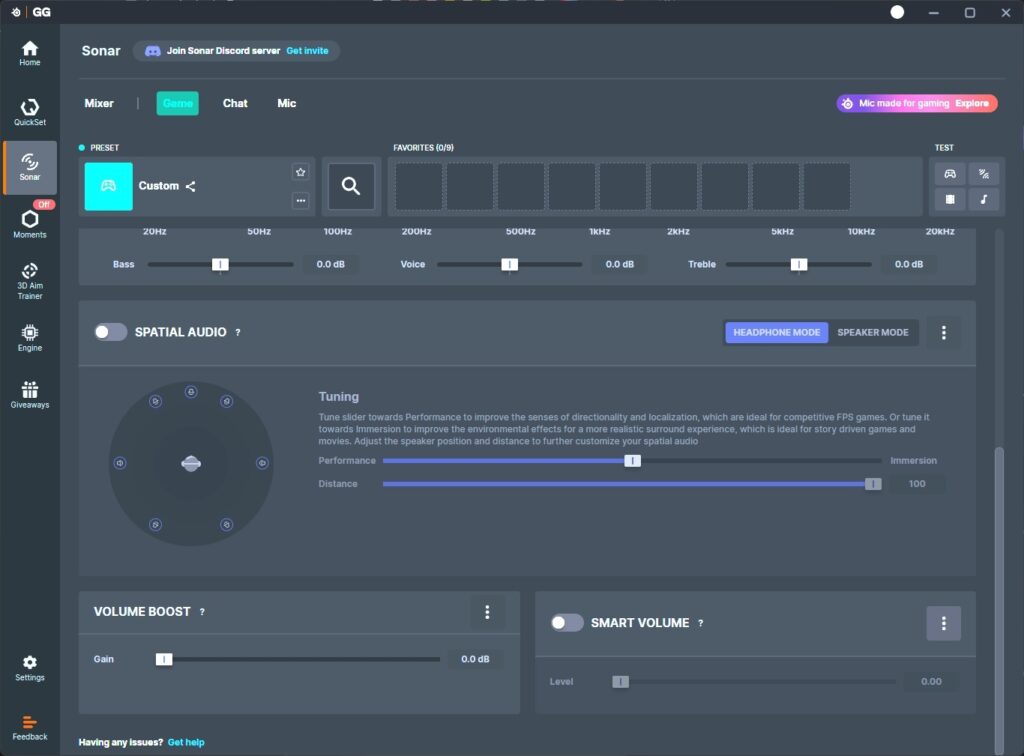Click the Gain 0.0 dB value field
The width and height of the screenshot is (1024, 756).
pyautogui.click(x=475, y=659)
